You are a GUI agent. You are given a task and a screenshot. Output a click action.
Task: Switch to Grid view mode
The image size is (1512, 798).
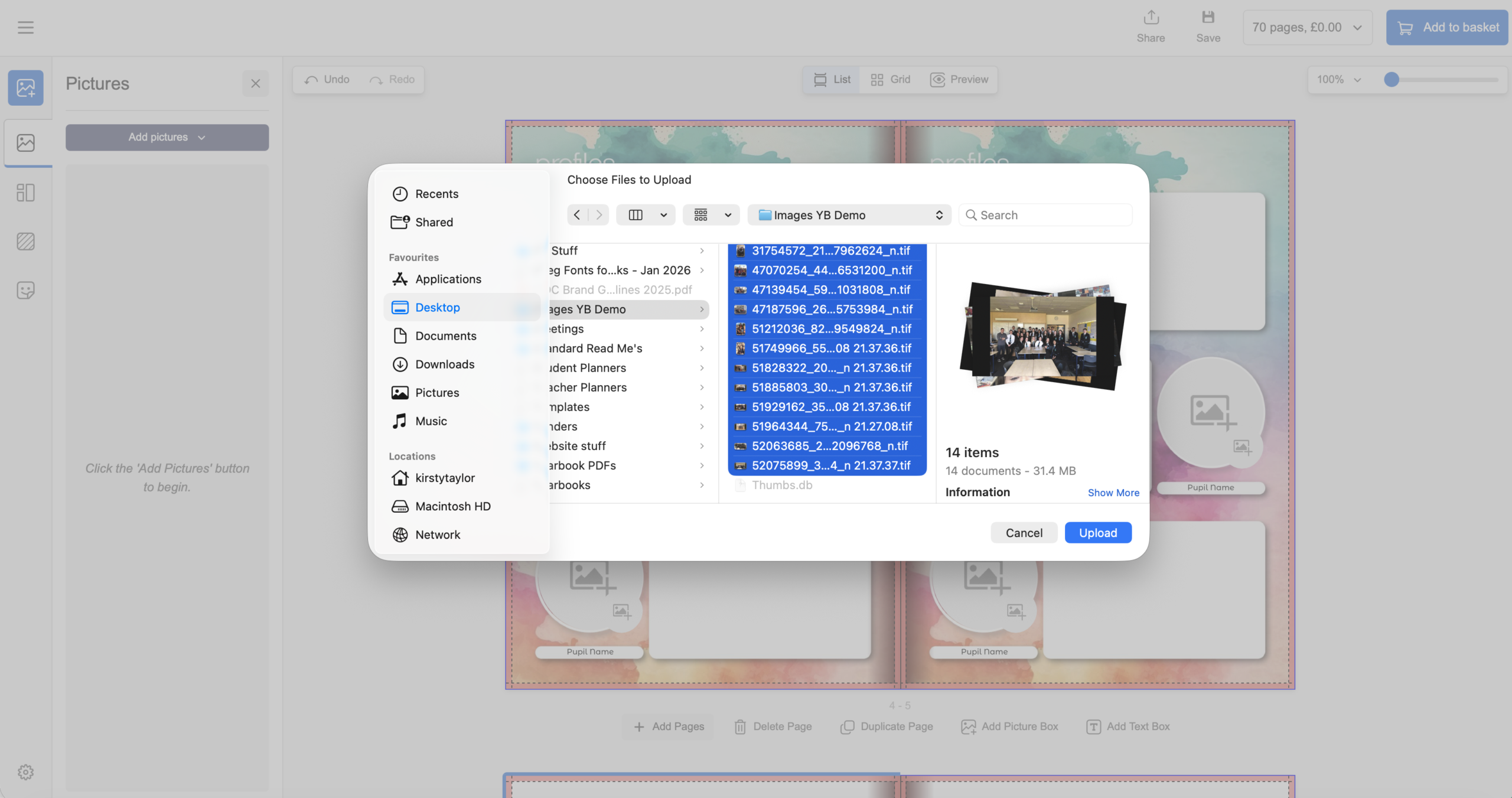point(891,79)
